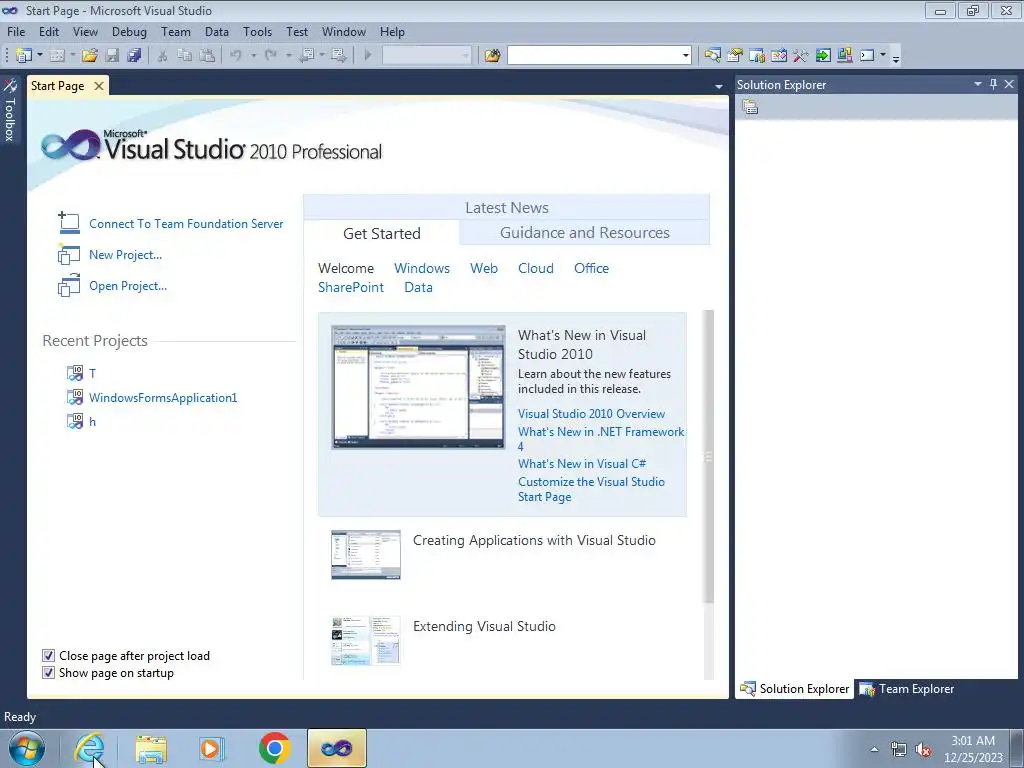
Task: Expand the Redo history dropdown arrow
Action: 288,56
